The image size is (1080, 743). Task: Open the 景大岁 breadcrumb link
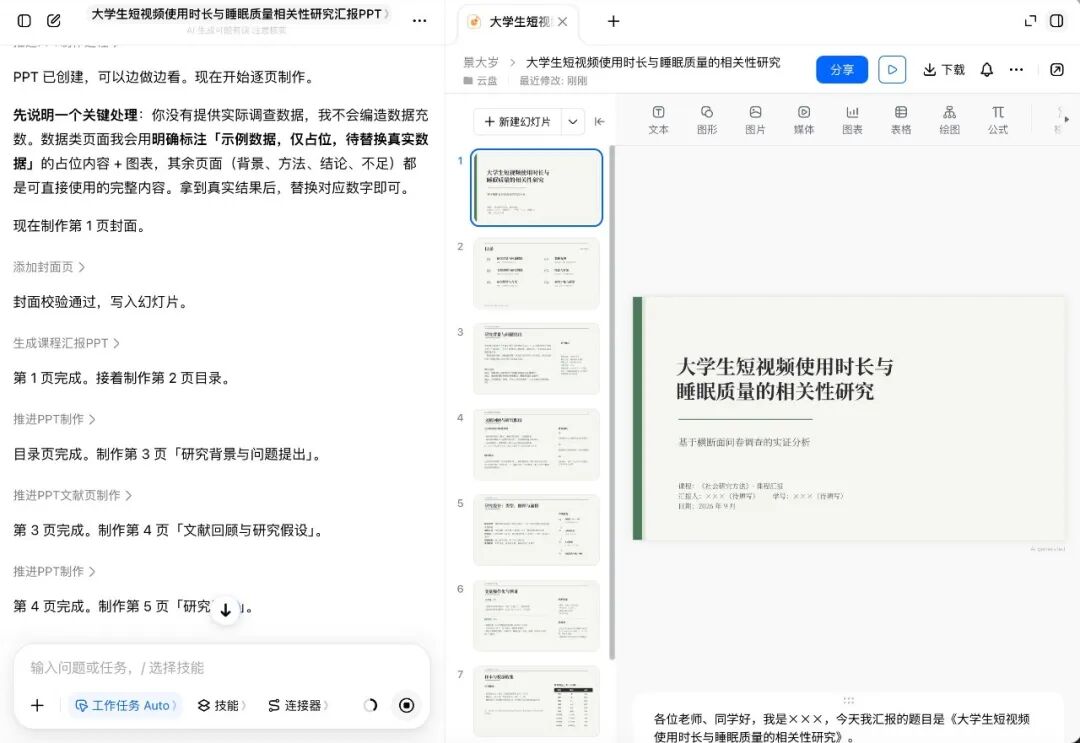[x=481, y=63]
